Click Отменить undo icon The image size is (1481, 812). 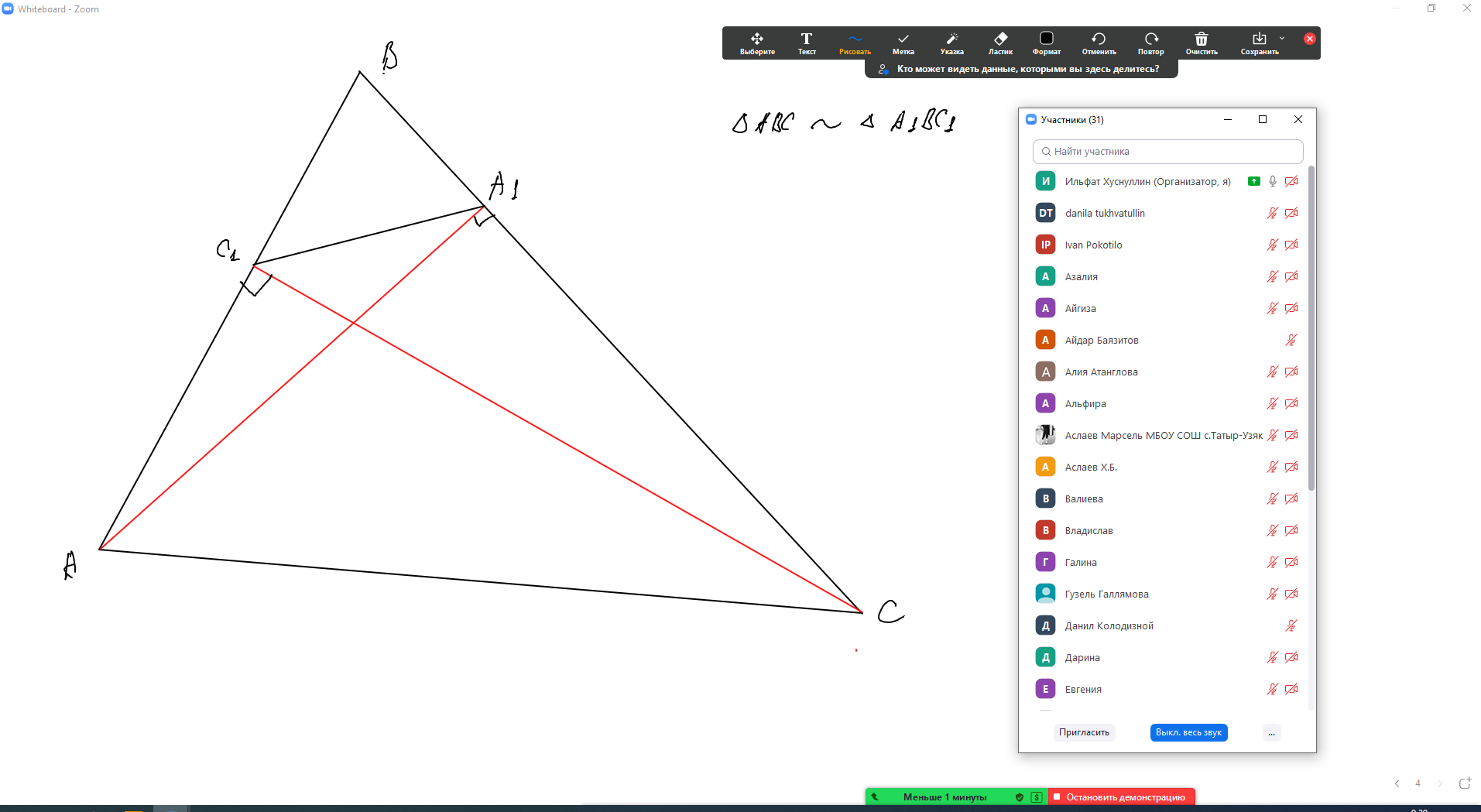(x=1099, y=39)
